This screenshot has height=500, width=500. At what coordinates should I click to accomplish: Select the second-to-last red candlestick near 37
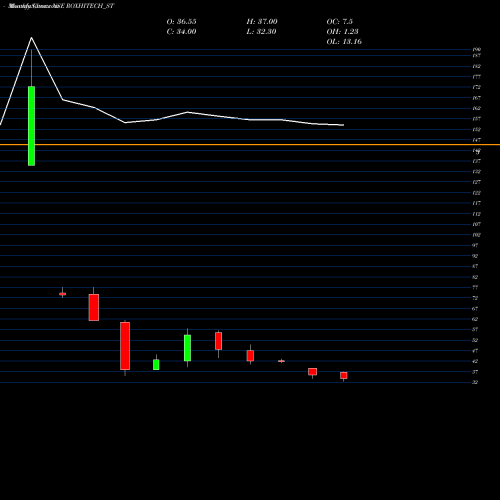tap(312, 372)
